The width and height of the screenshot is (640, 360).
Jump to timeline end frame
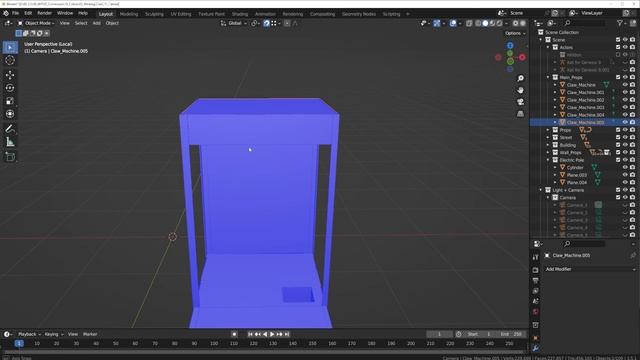pos(287,334)
